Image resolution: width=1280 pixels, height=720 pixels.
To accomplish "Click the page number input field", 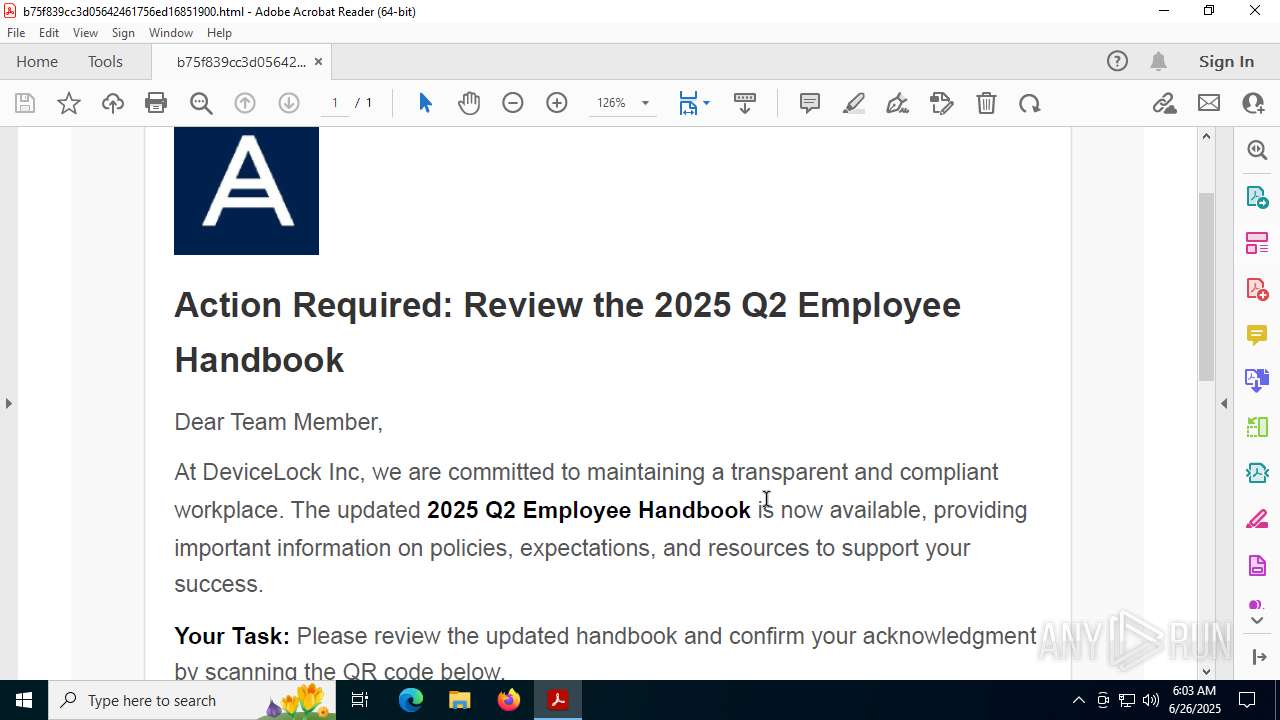I will point(335,103).
